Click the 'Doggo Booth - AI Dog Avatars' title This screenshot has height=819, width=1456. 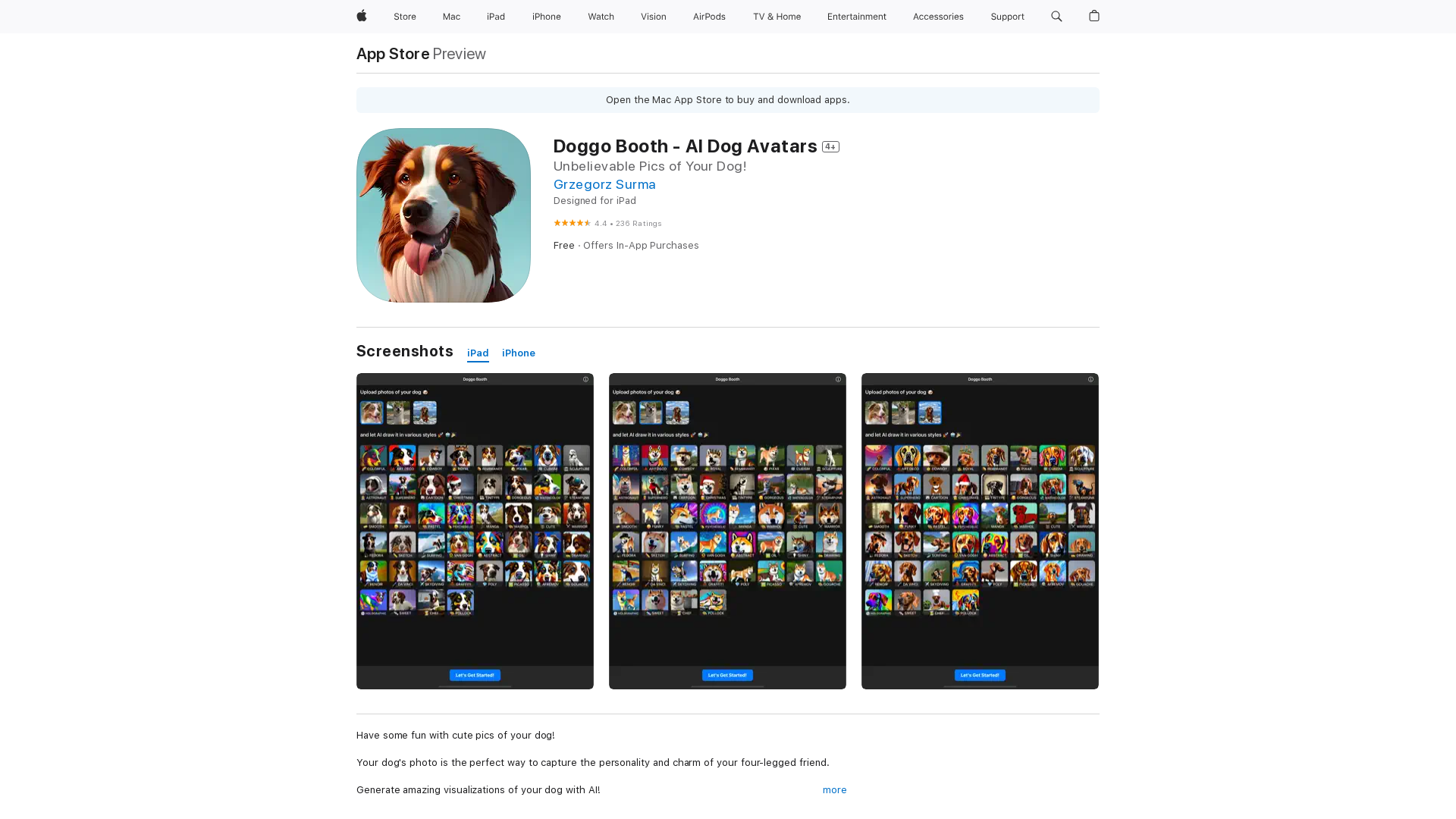[x=686, y=146]
